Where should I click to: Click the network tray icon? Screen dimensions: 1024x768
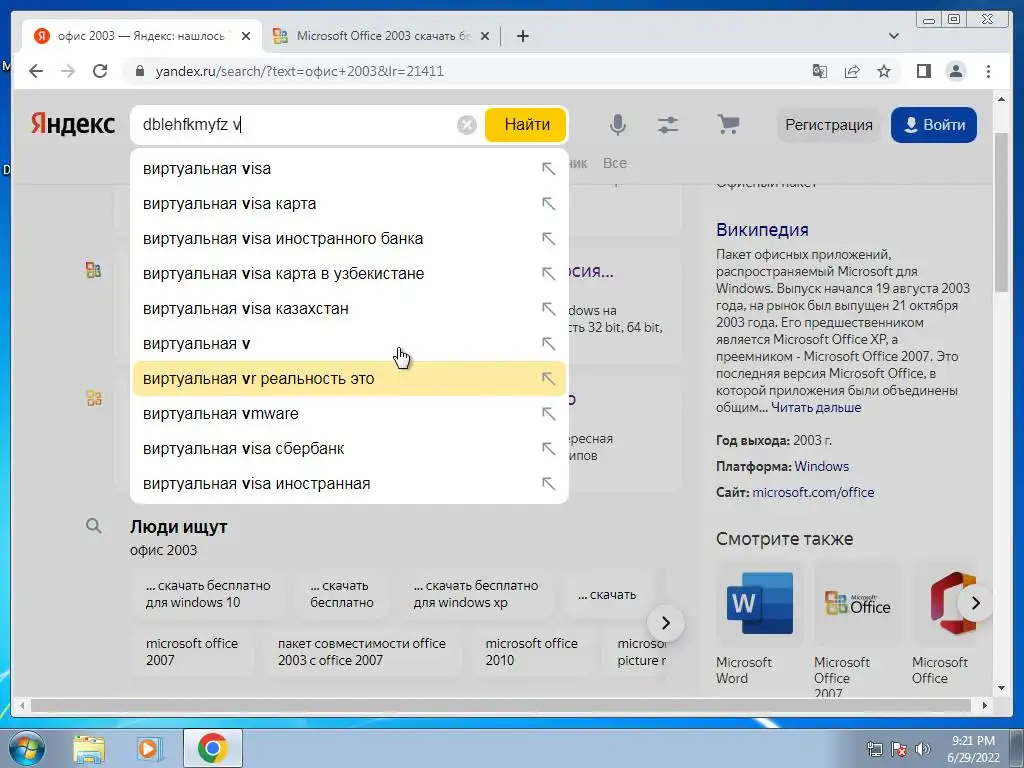coord(874,749)
